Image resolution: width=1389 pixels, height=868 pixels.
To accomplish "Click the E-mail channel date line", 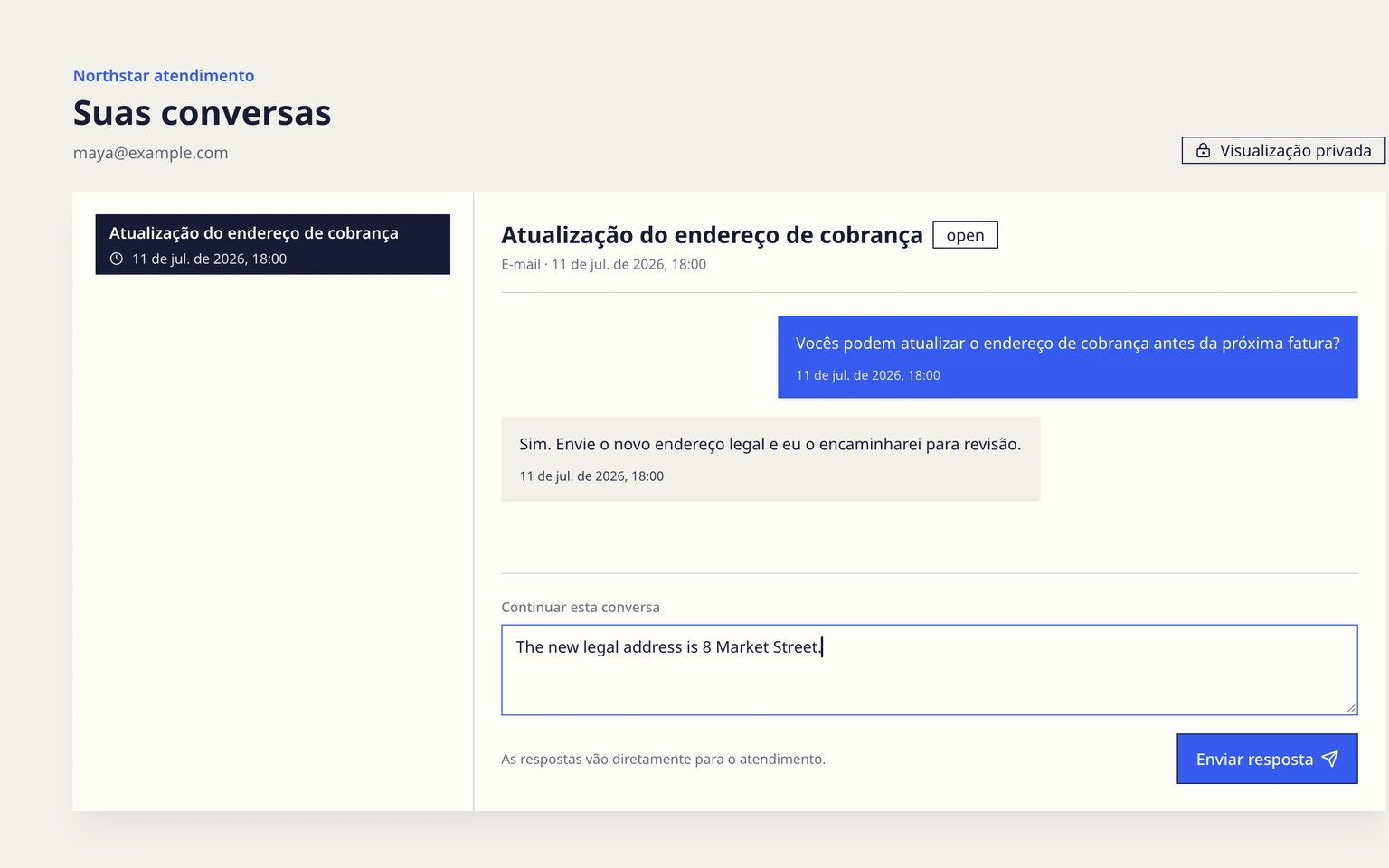I will [604, 264].
